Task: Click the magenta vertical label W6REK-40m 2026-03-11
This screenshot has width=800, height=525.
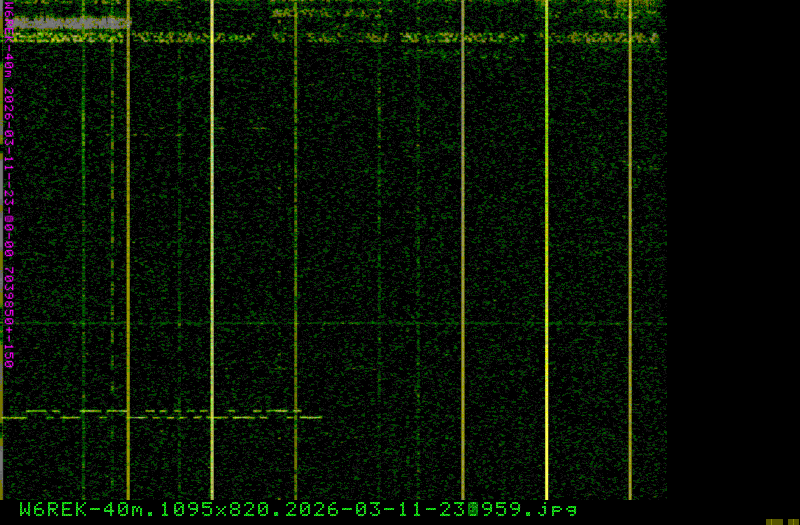Action: 9,187
